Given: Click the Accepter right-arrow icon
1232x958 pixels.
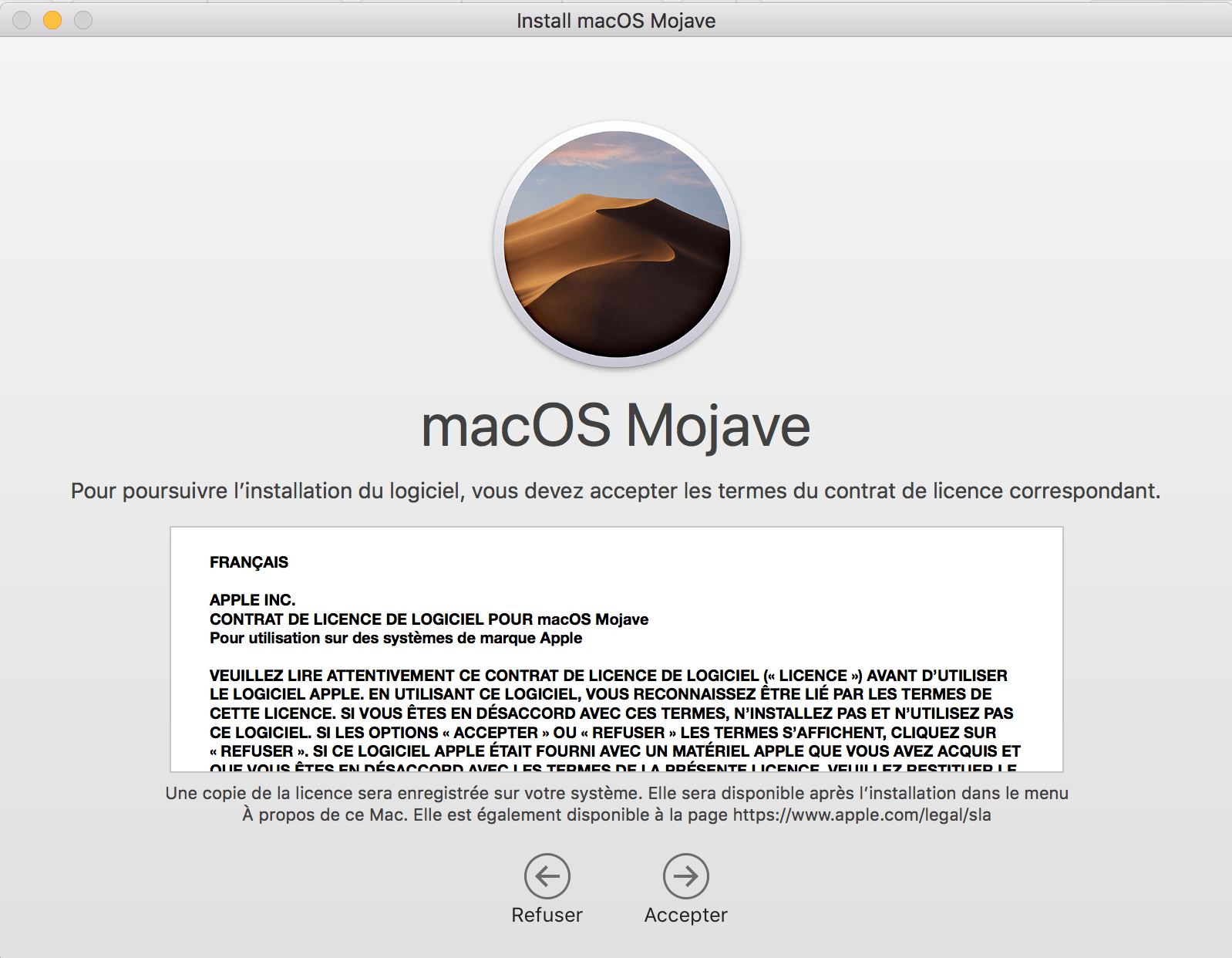Looking at the screenshot, I should click(x=685, y=875).
